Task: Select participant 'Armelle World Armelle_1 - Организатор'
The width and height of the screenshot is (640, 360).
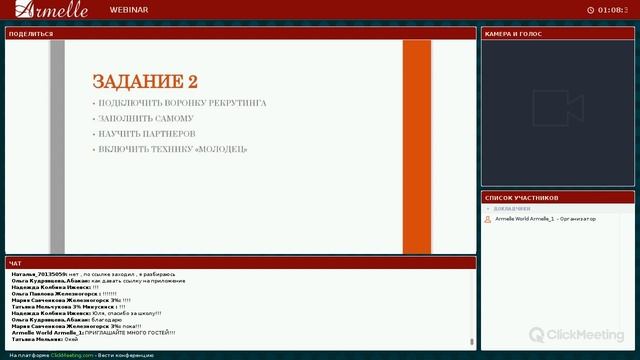Action: click(x=545, y=219)
